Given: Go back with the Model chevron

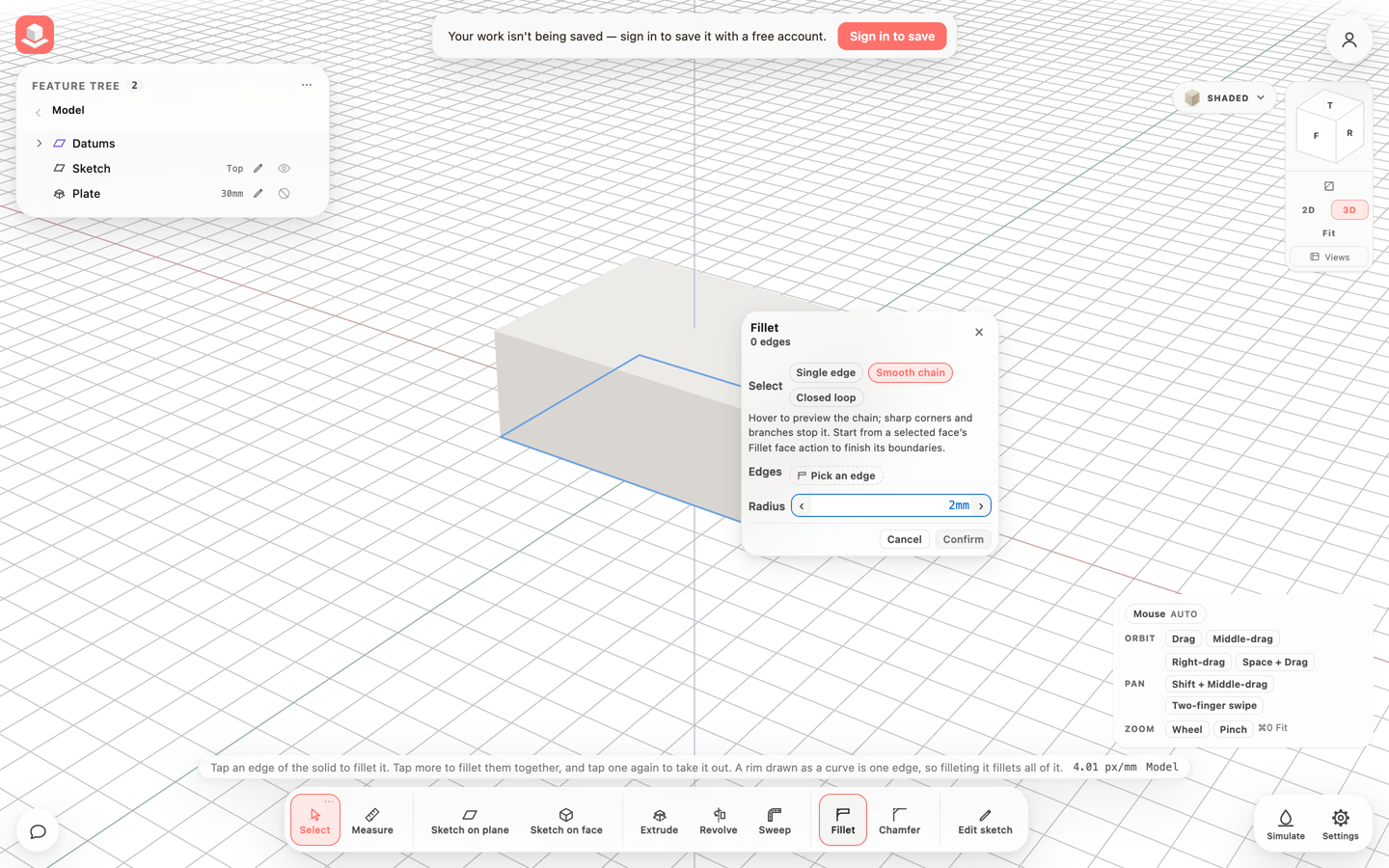Looking at the screenshot, I should pyautogui.click(x=39, y=112).
